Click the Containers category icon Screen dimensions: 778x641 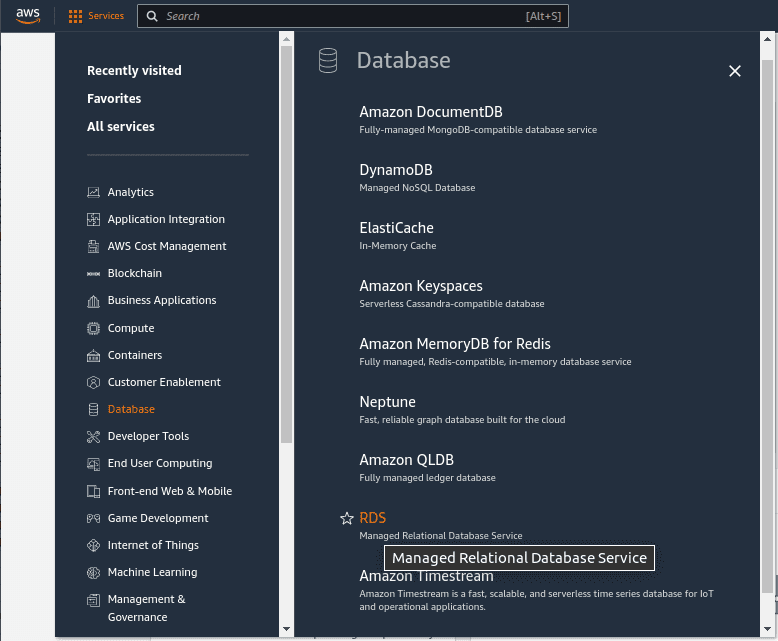point(93,355)
